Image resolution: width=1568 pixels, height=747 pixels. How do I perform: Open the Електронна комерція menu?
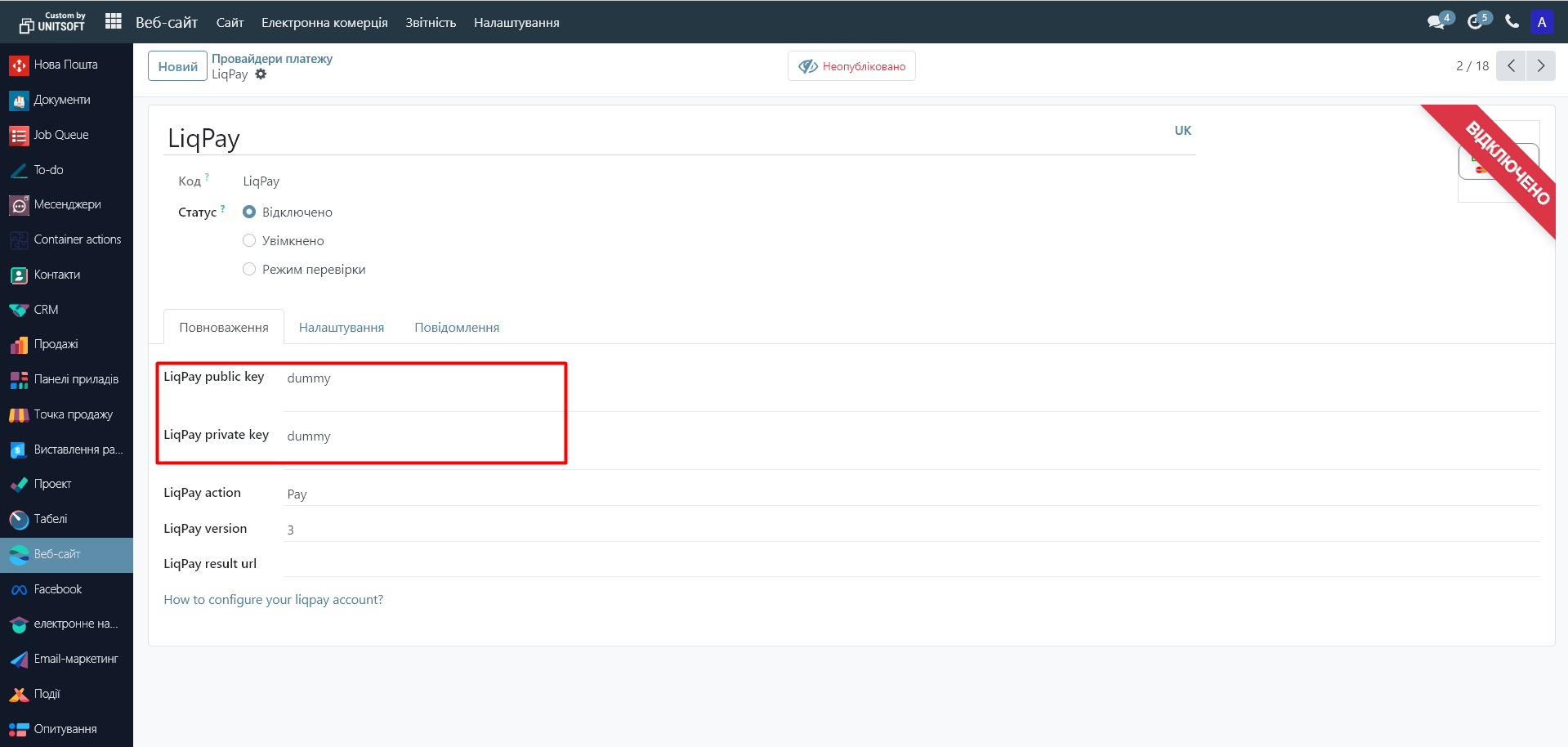click(x=324, y=22)
